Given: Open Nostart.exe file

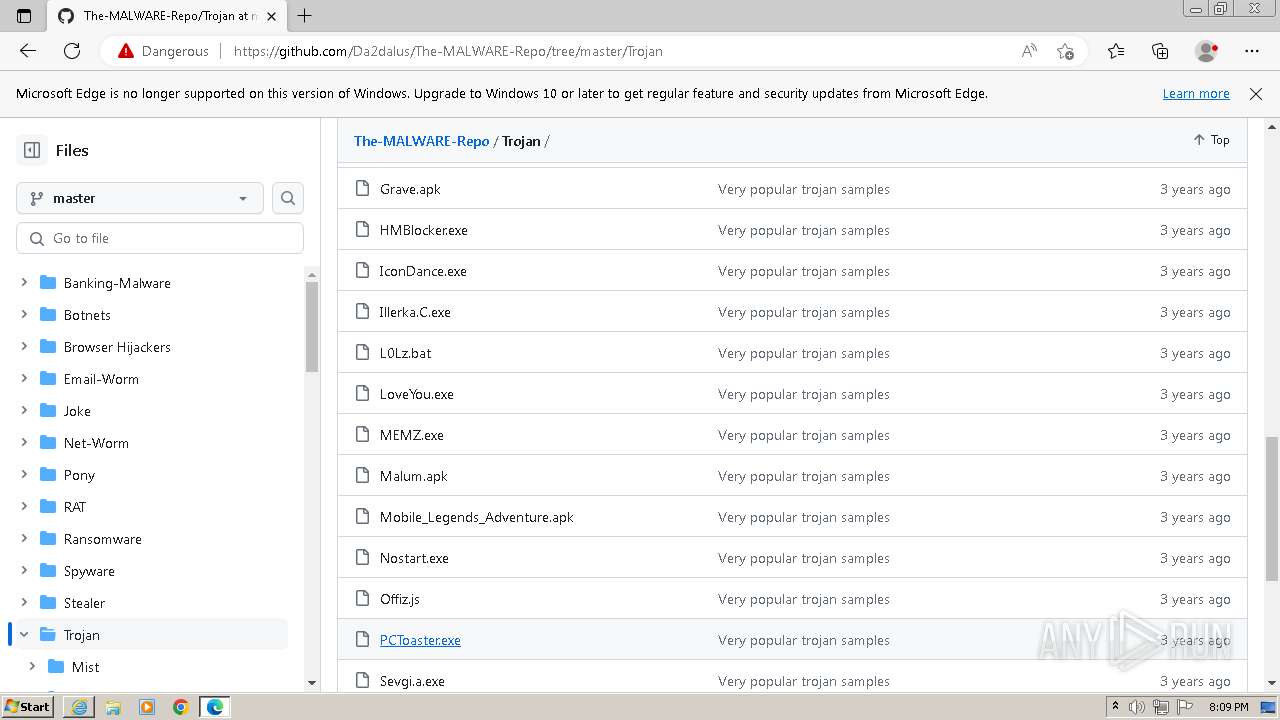Looking at the screenshot, I should (x=414, y=558).
